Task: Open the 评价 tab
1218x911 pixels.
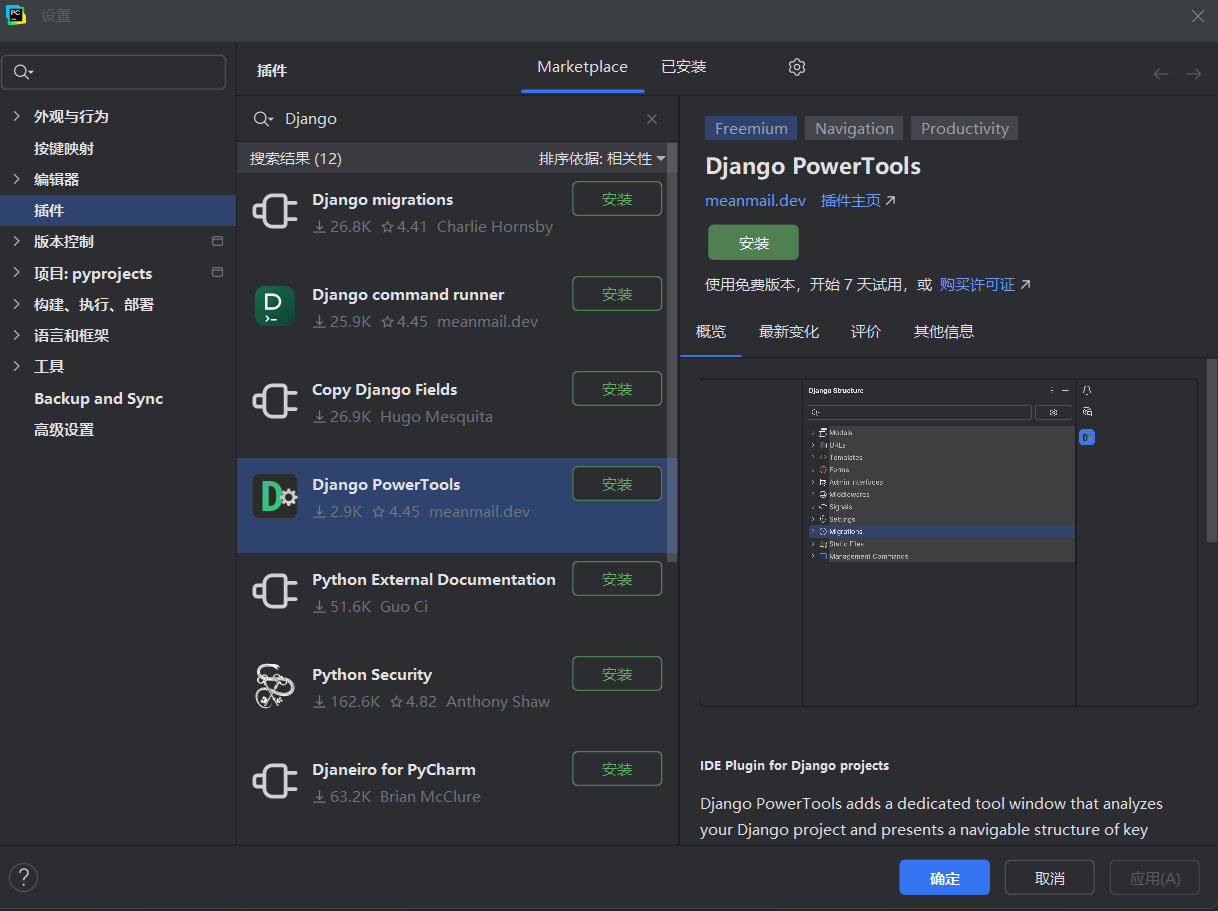Action: click(x=866, y=332)
